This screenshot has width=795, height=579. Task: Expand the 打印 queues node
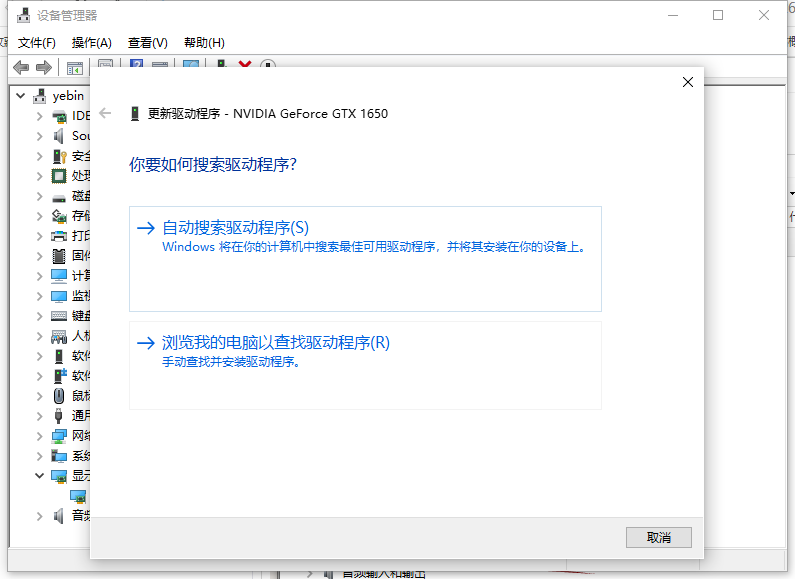point(40,236)
